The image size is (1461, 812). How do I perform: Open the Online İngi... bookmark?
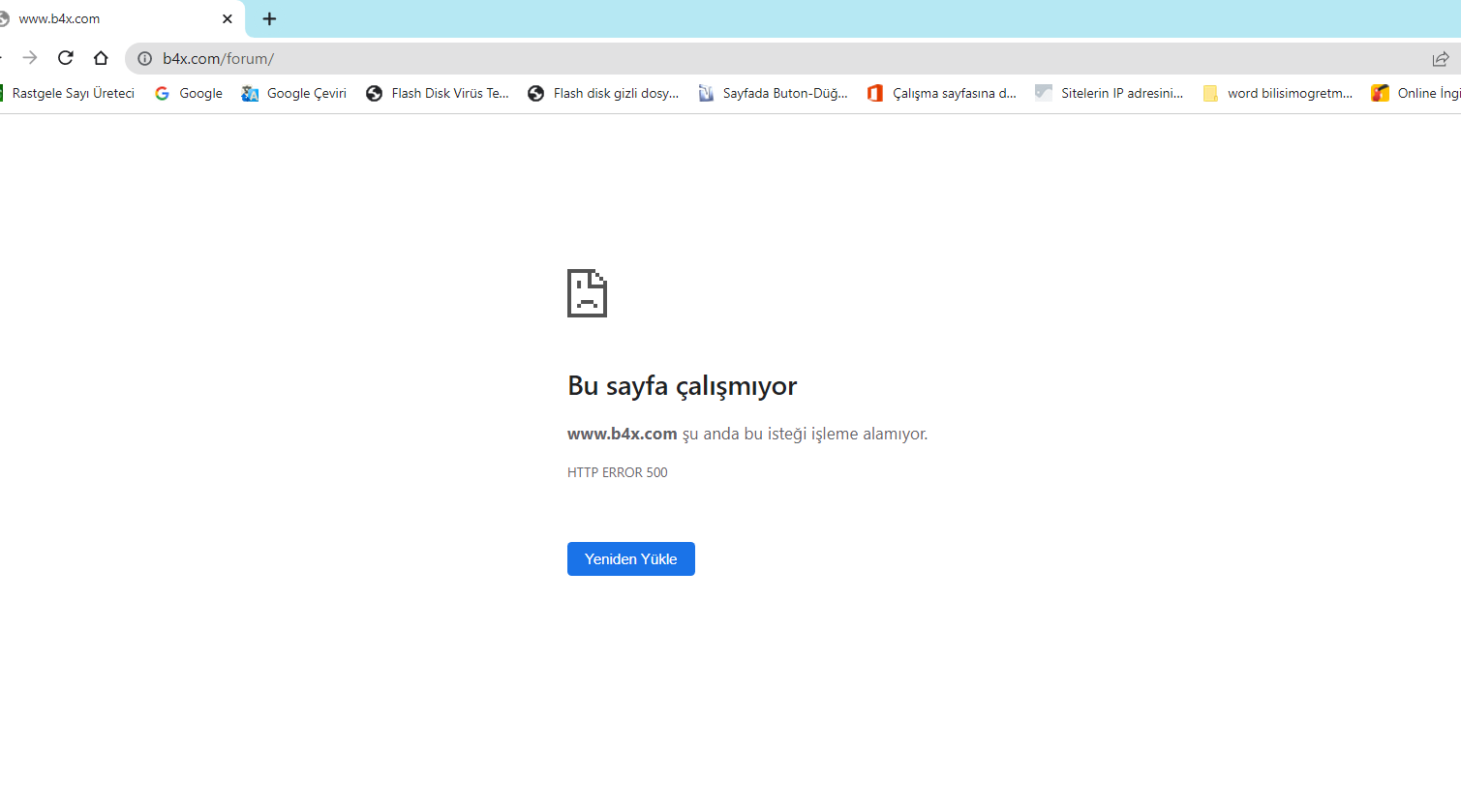[x=1415, y=93]
